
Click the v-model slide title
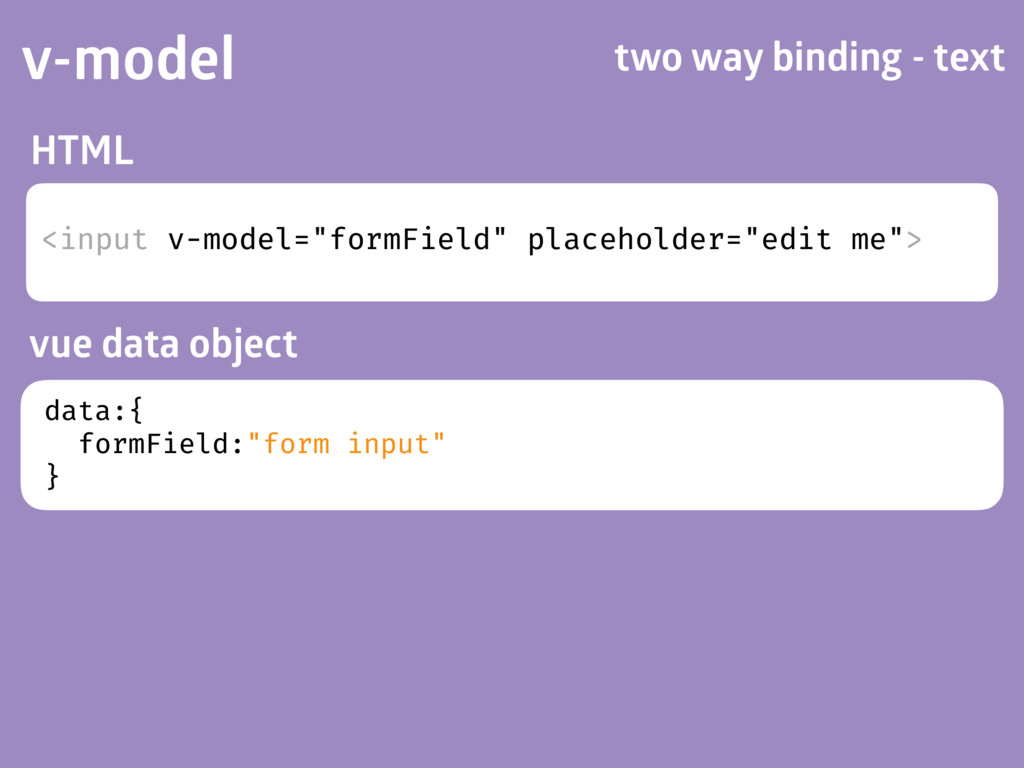click(128, 58)
